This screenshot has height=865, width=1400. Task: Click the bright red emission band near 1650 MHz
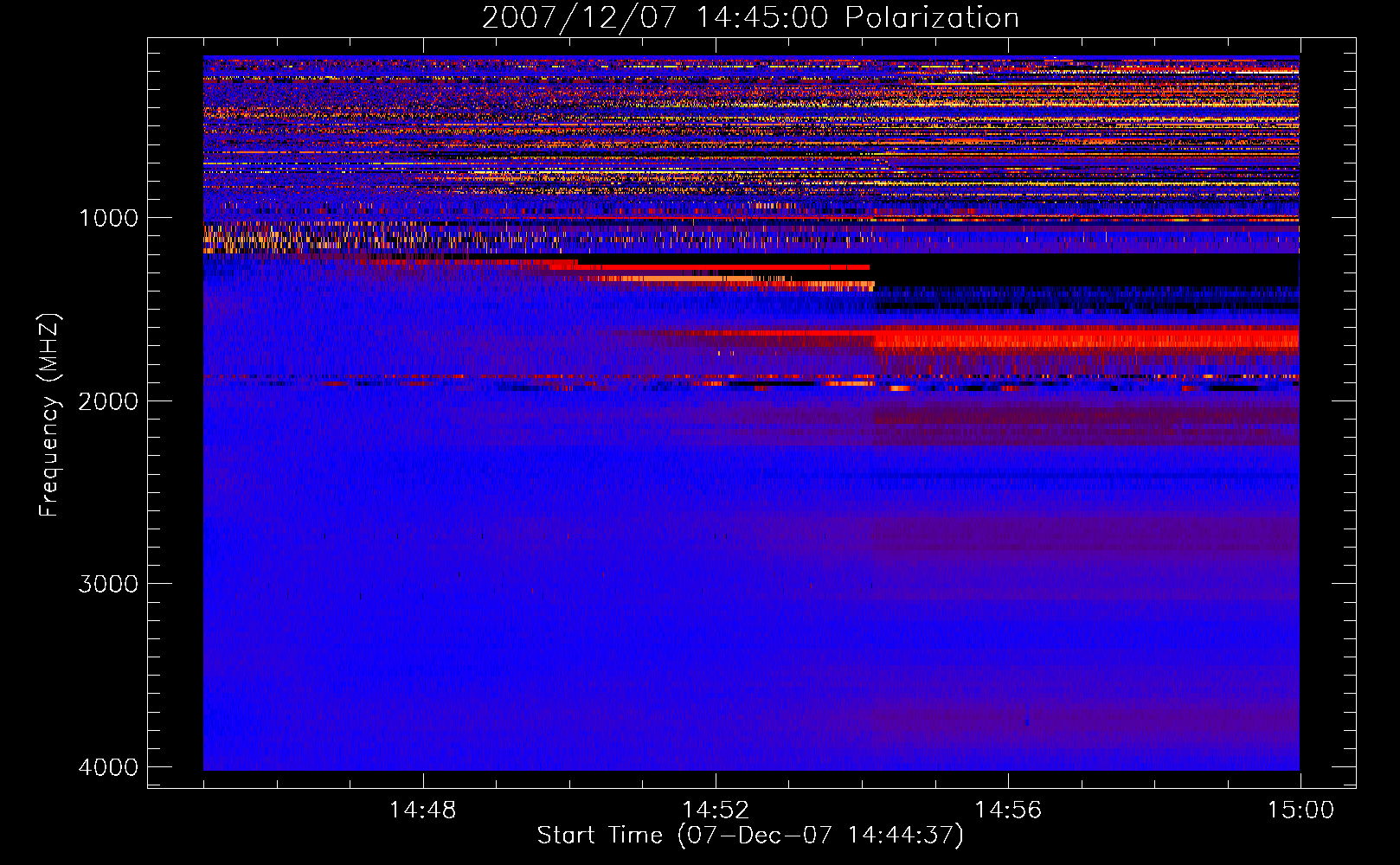tap(1086, 337)
